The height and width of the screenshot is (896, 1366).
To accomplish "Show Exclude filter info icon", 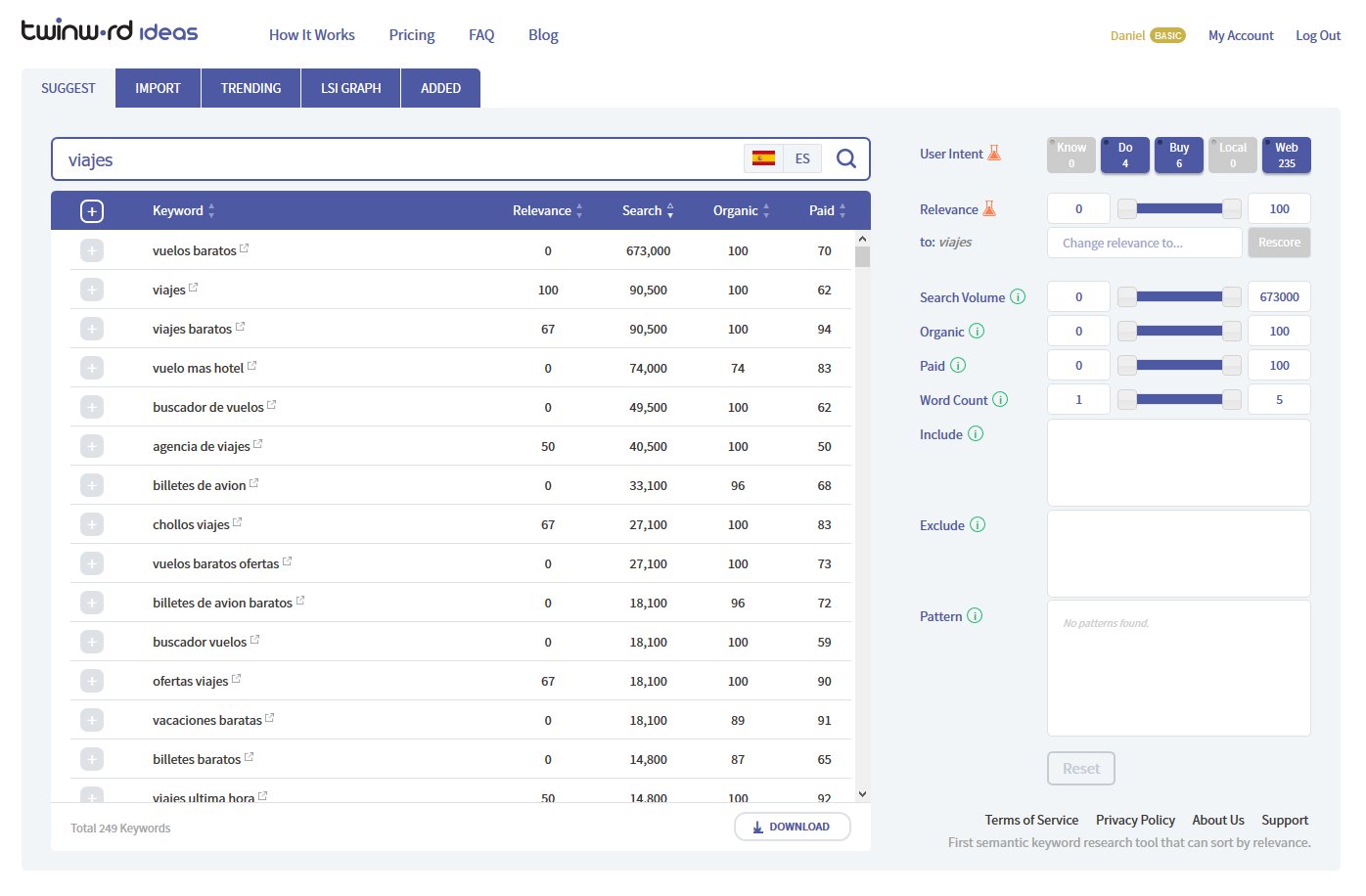I will pyautogui.click(x=978, y=524).
